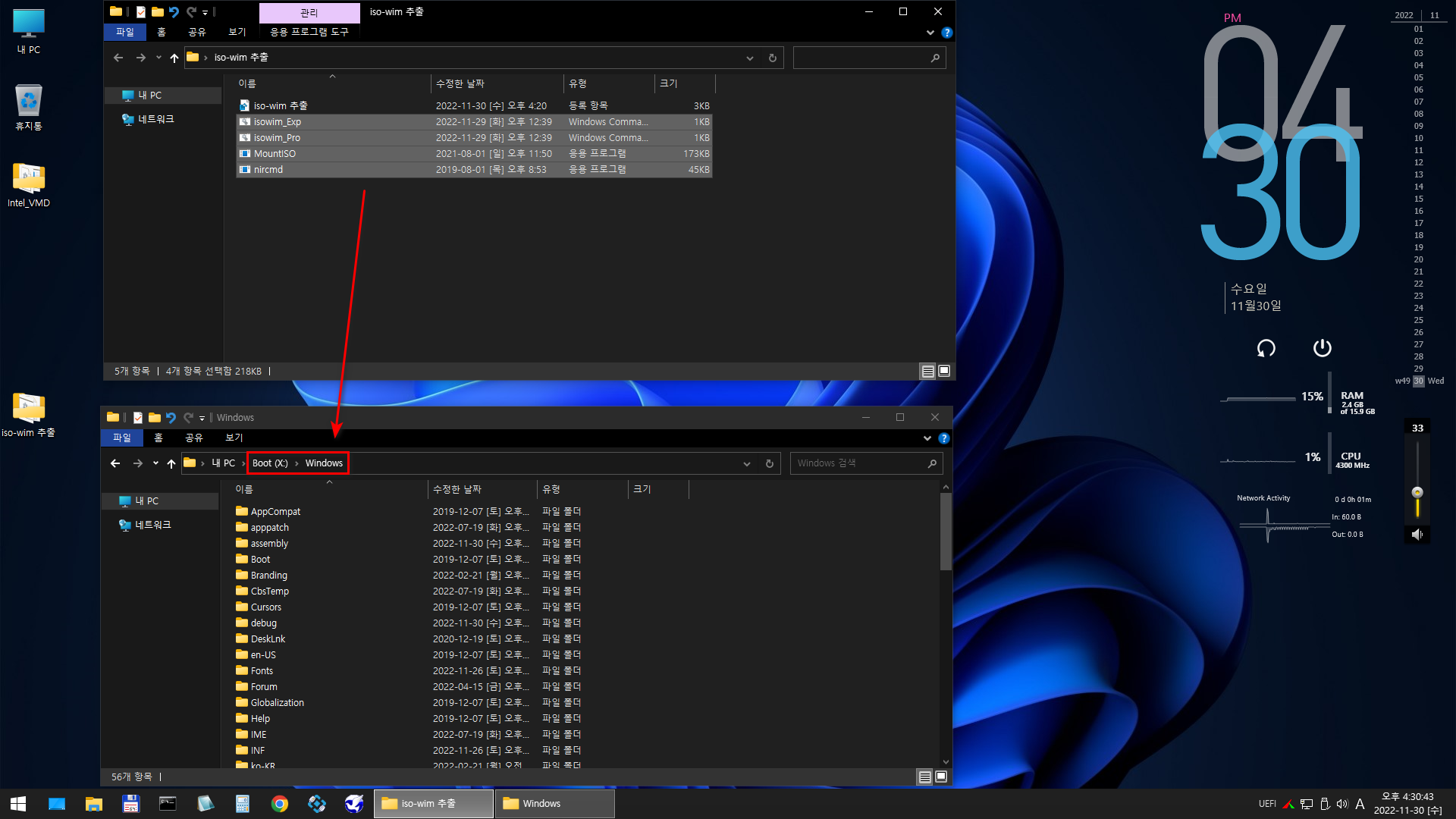Go up one level in iso-wim 추출 window
1456x819 pixels.
pyautogui.click(x=174, y=58)
